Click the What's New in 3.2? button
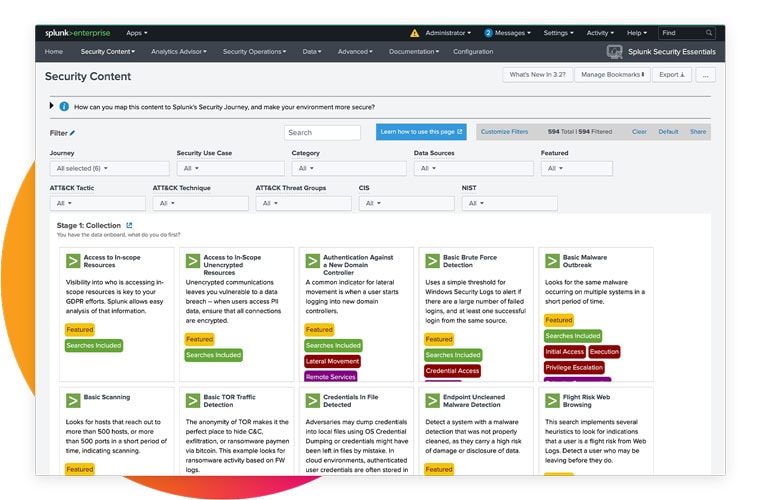 (x=538, y=75)
